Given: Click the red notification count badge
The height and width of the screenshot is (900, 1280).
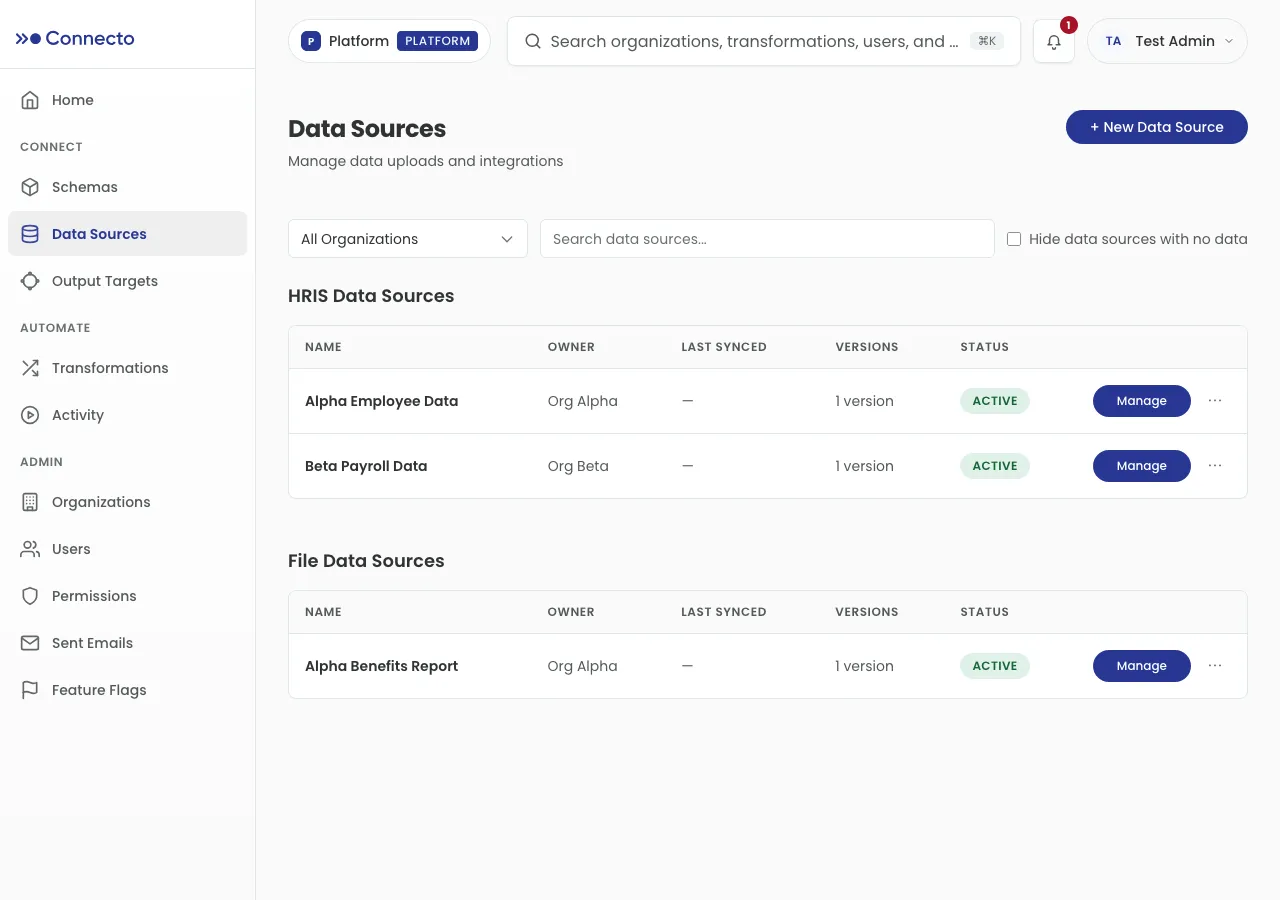Looking at the screenshot, I should coord(1068,25).
